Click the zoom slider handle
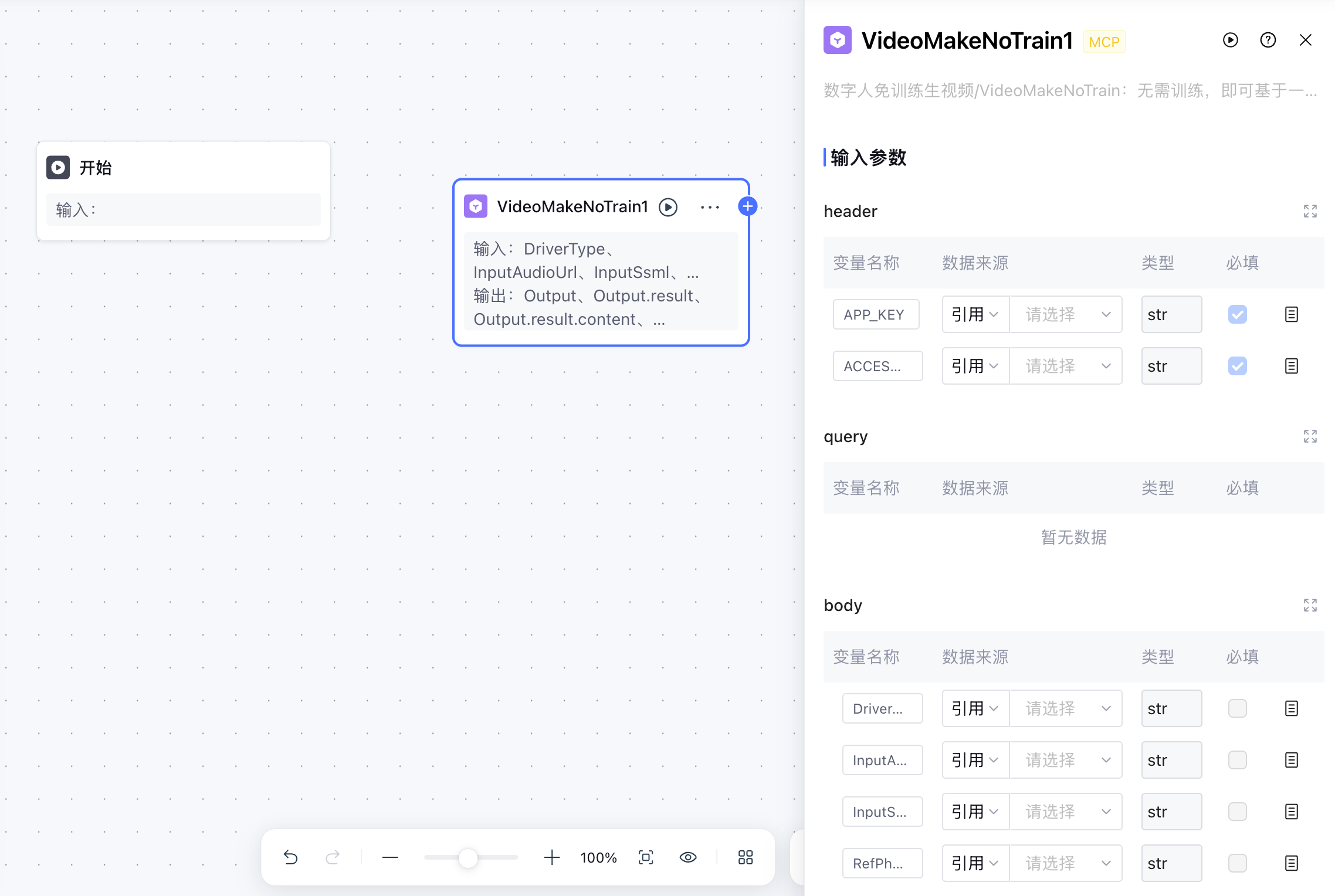Viewport: 1335px width, 896px height. pyautogui.click(x=468, y=858)
